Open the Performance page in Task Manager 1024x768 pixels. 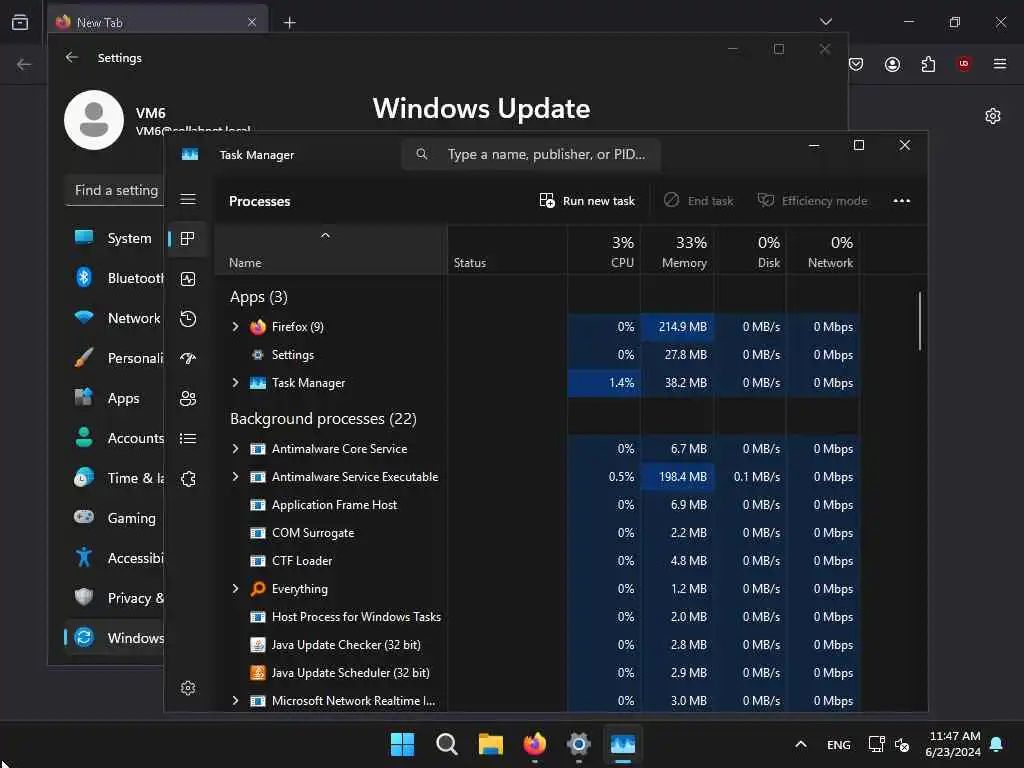coord(188,280)
